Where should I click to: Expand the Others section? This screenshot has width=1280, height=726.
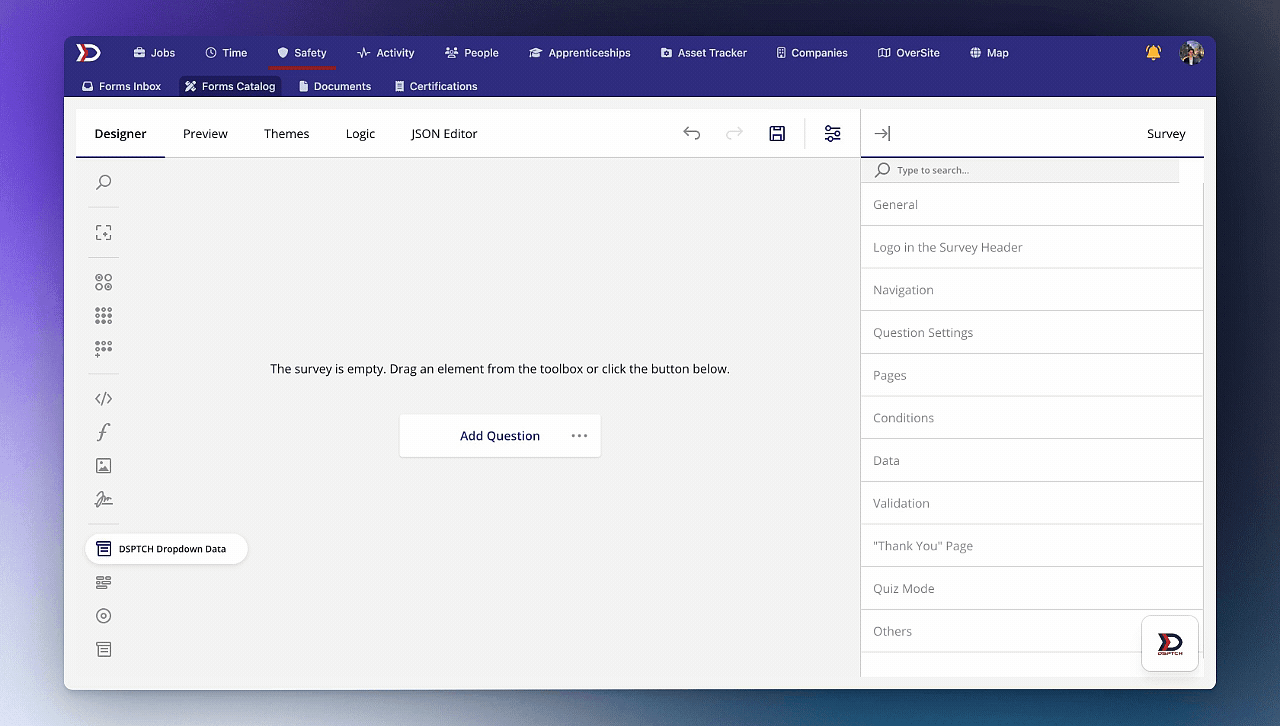coord(1032,631)
